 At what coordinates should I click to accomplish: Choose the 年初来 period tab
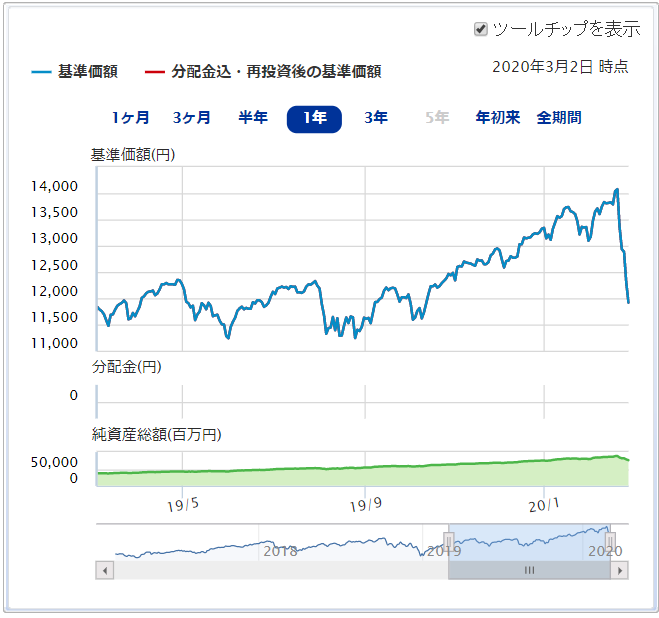pyautogui.click(x=498, y=117)
